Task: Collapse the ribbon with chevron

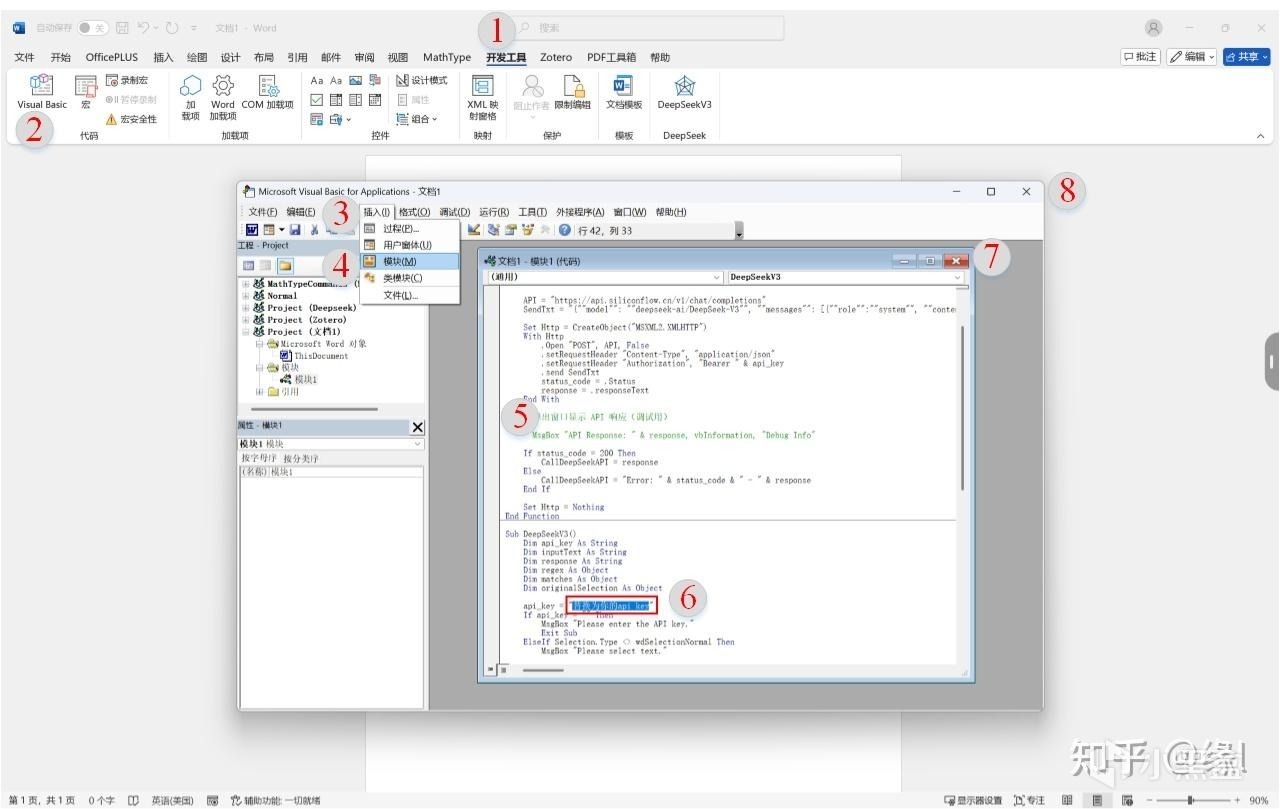Action: (x=1260, y=135)
